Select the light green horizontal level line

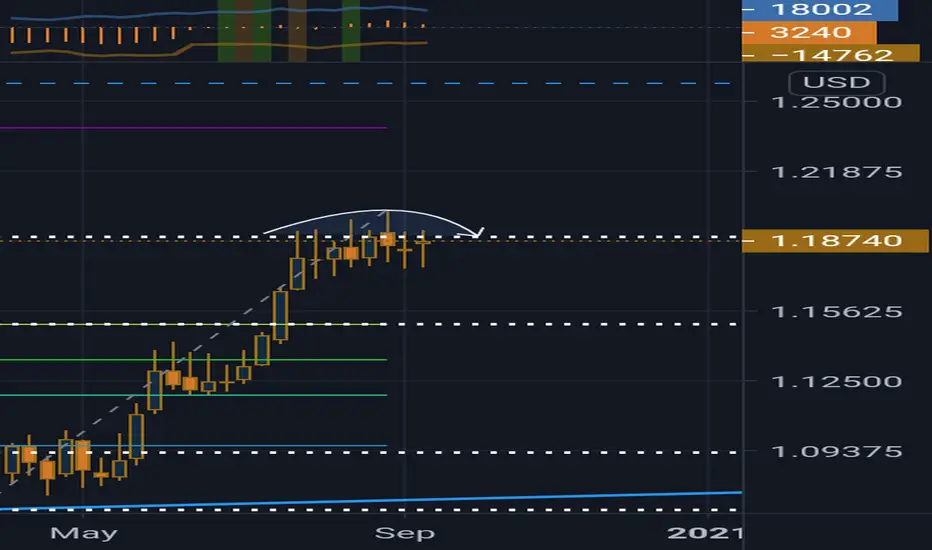[x=193, y=360]
